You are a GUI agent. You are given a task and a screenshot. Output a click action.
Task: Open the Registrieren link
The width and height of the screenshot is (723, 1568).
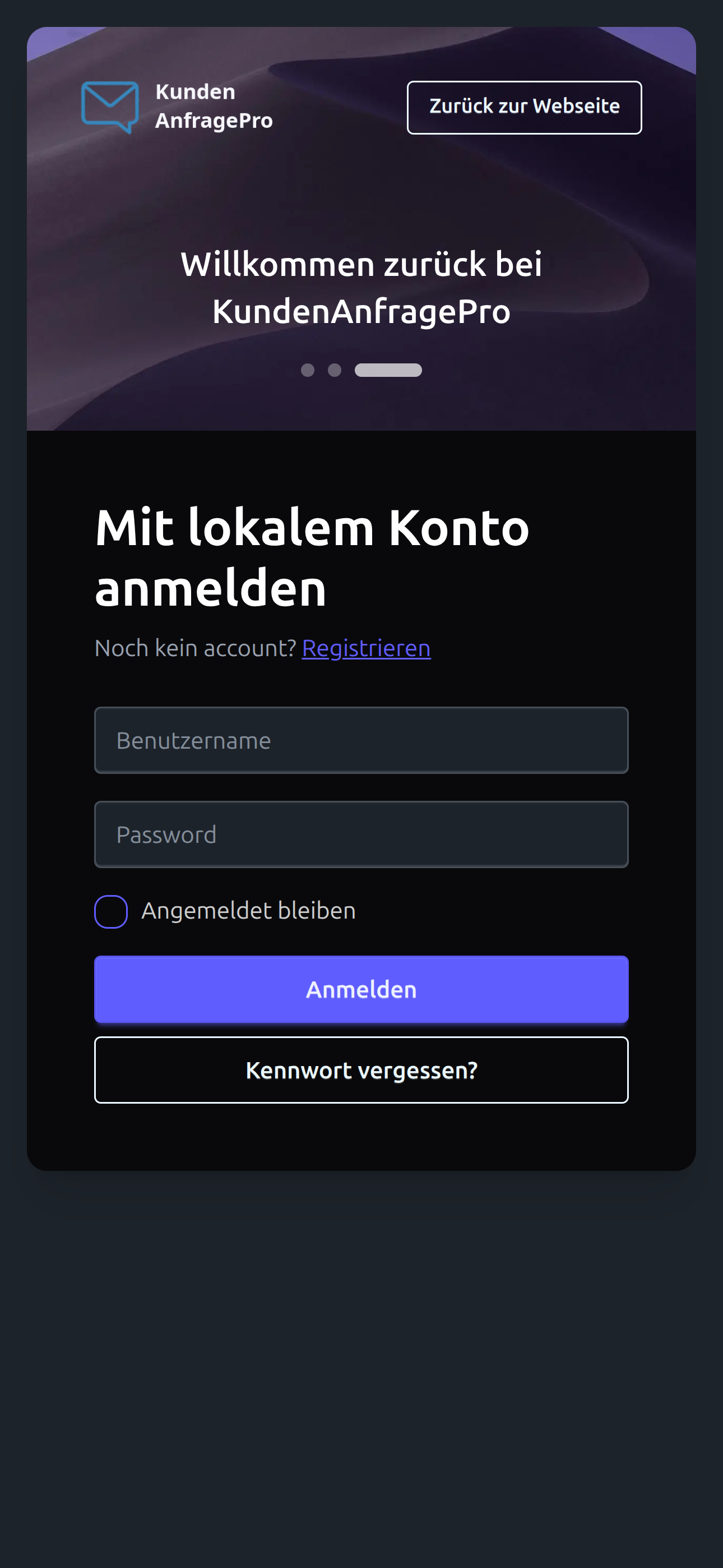pyautogui.click(x=366, y=648)
